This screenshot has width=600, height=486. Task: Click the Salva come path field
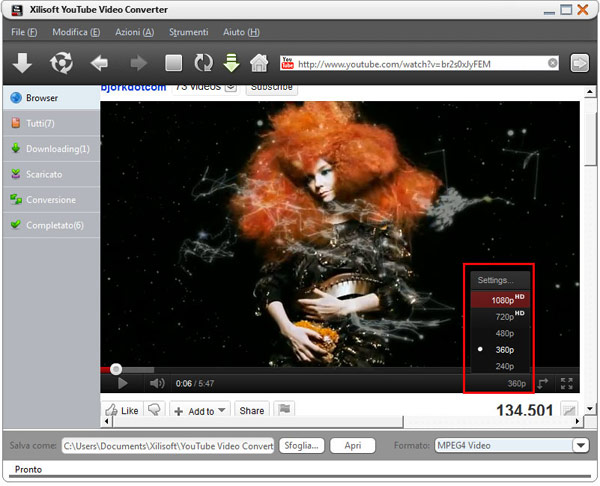(x=168, y=446)
